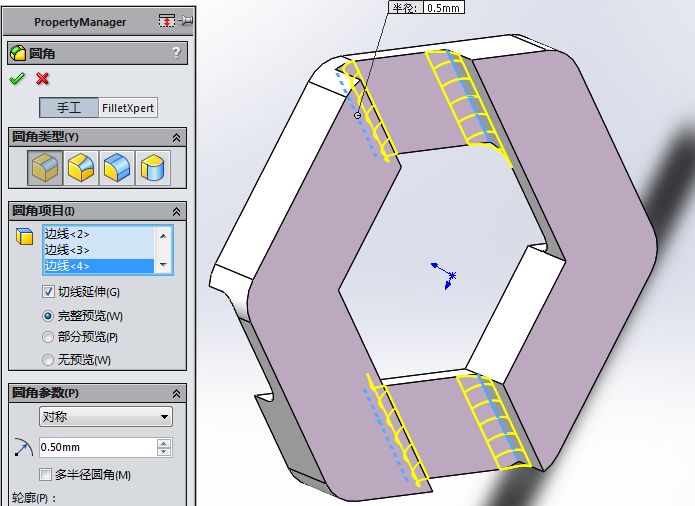Open fillet help question mark
This screenshot has height=506, width=695.
coord(176,53)
